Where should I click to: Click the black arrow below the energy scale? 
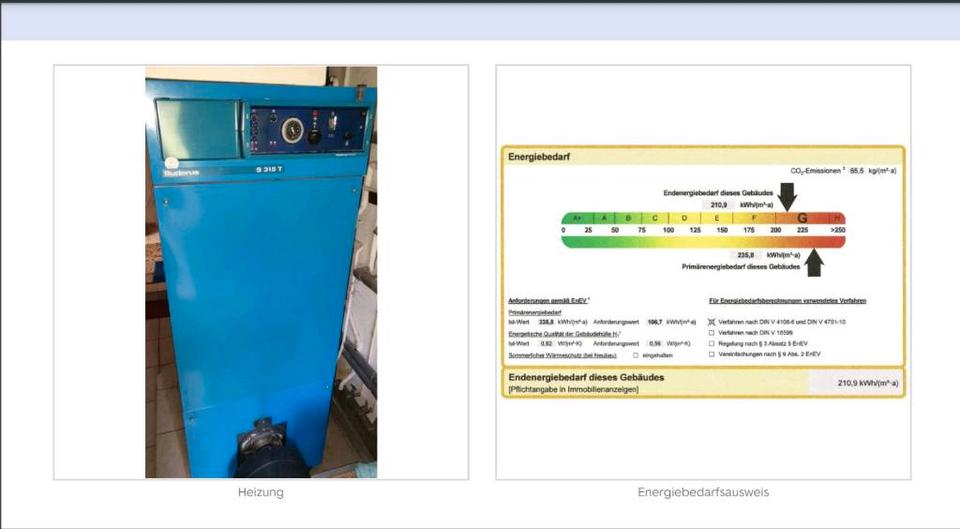[x=815, y=262]
